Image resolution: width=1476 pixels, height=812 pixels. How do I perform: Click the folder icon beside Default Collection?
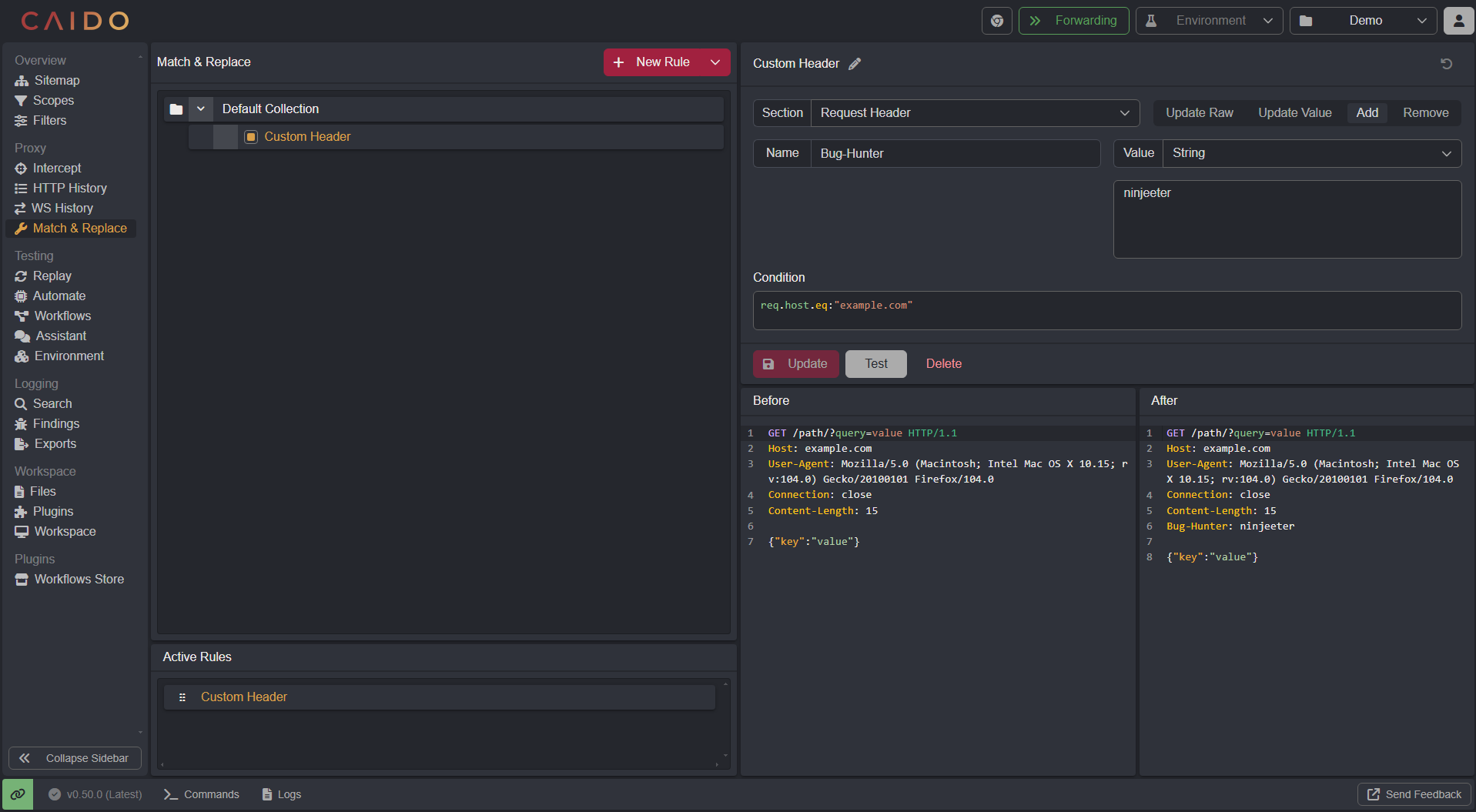tap(176, 109)
